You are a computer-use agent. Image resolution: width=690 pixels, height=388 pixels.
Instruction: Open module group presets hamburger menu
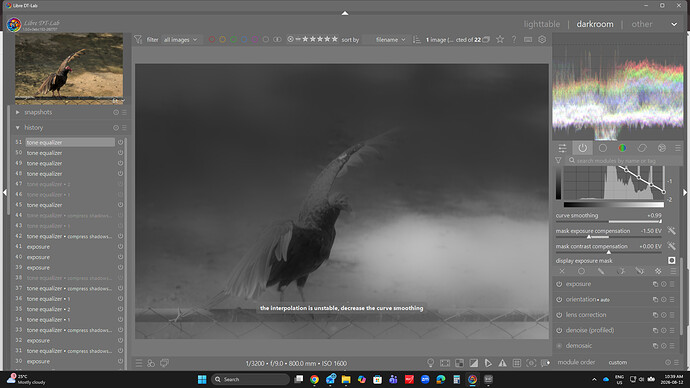pyautogui.click(x=678, y=148)
